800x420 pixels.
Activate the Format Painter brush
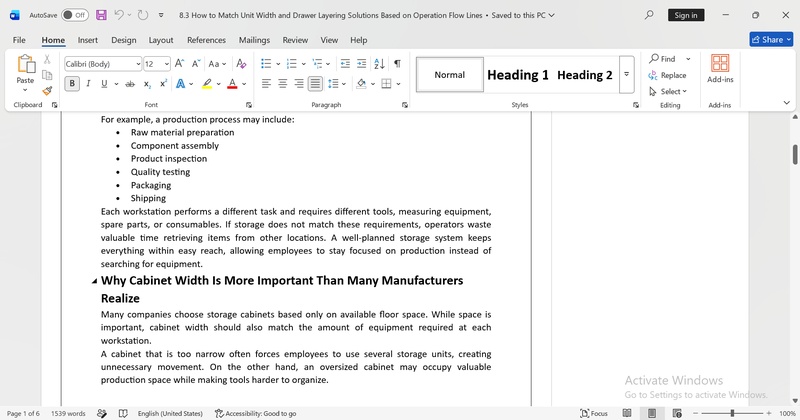tap(47, 91)
